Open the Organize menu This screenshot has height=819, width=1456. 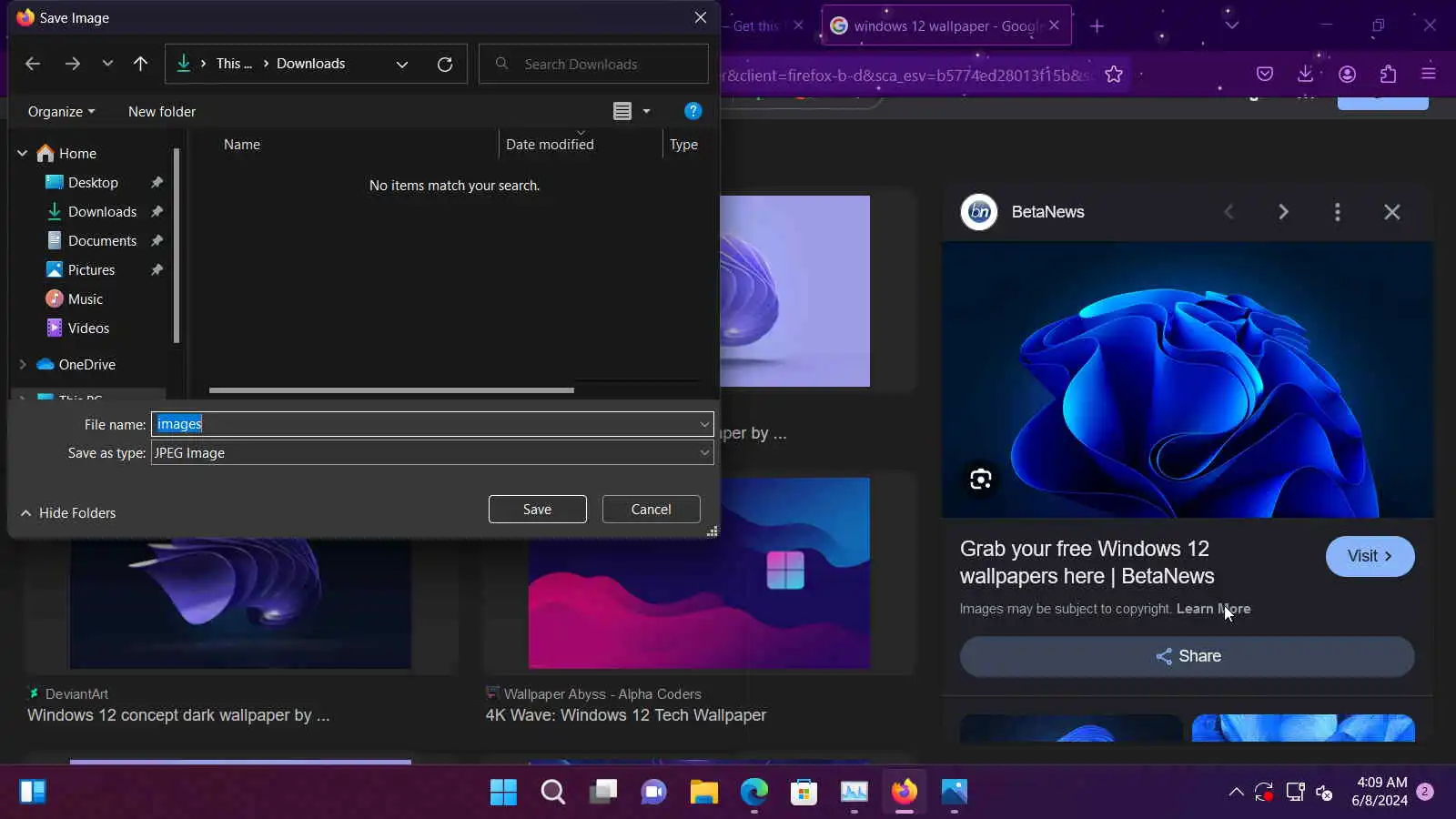point(61,111)
